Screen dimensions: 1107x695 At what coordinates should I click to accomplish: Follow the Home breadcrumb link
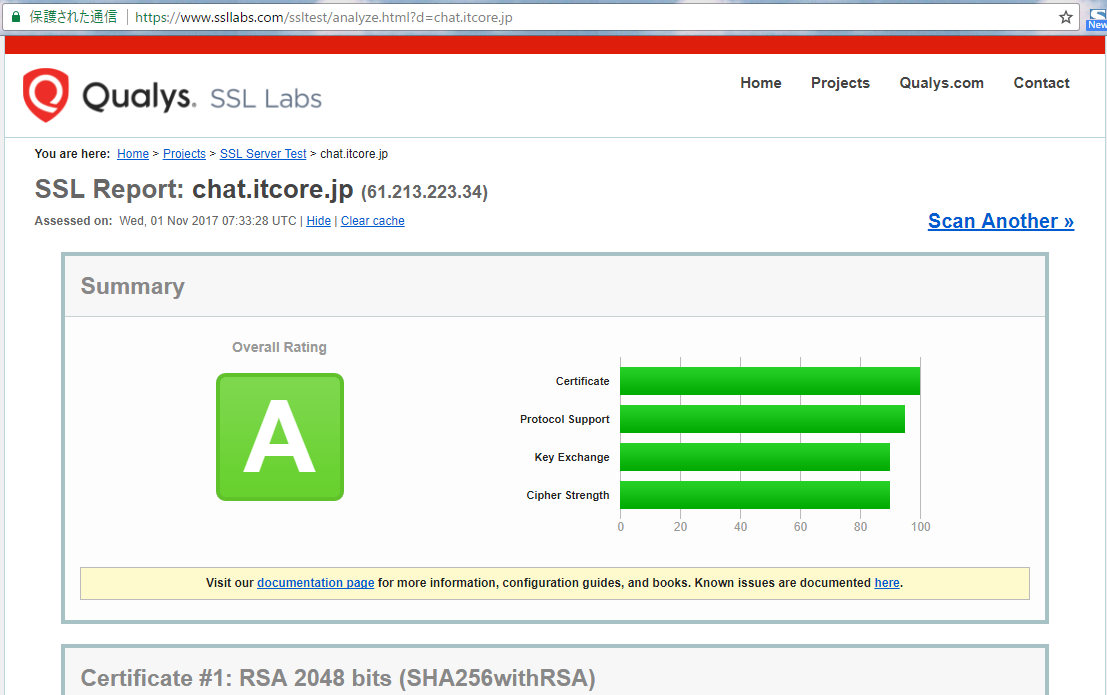[x=133, y=154]
